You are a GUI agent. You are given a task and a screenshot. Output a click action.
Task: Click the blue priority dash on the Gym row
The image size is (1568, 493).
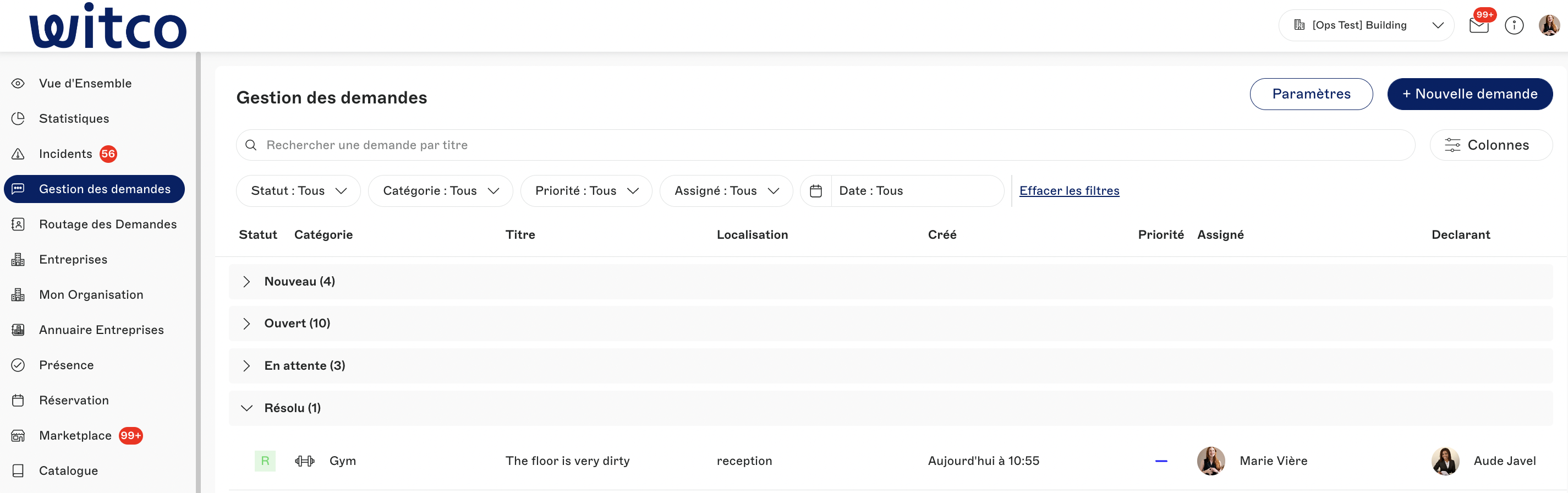1161,461
